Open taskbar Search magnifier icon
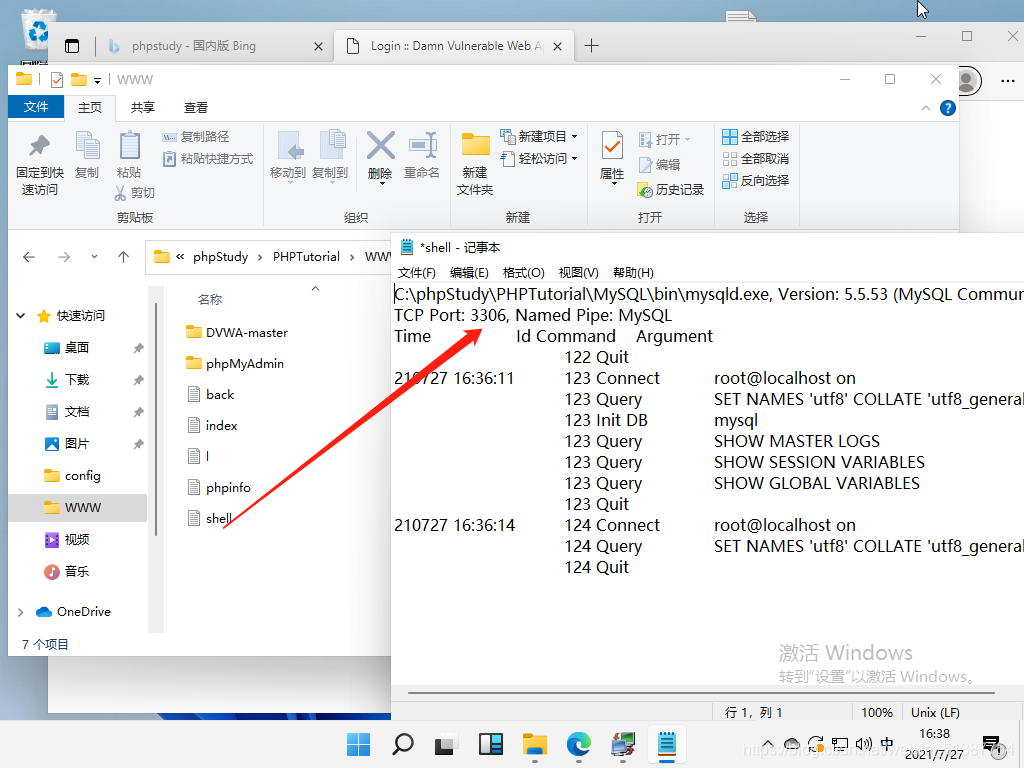The image size is (1024, 768). (402, 744)
